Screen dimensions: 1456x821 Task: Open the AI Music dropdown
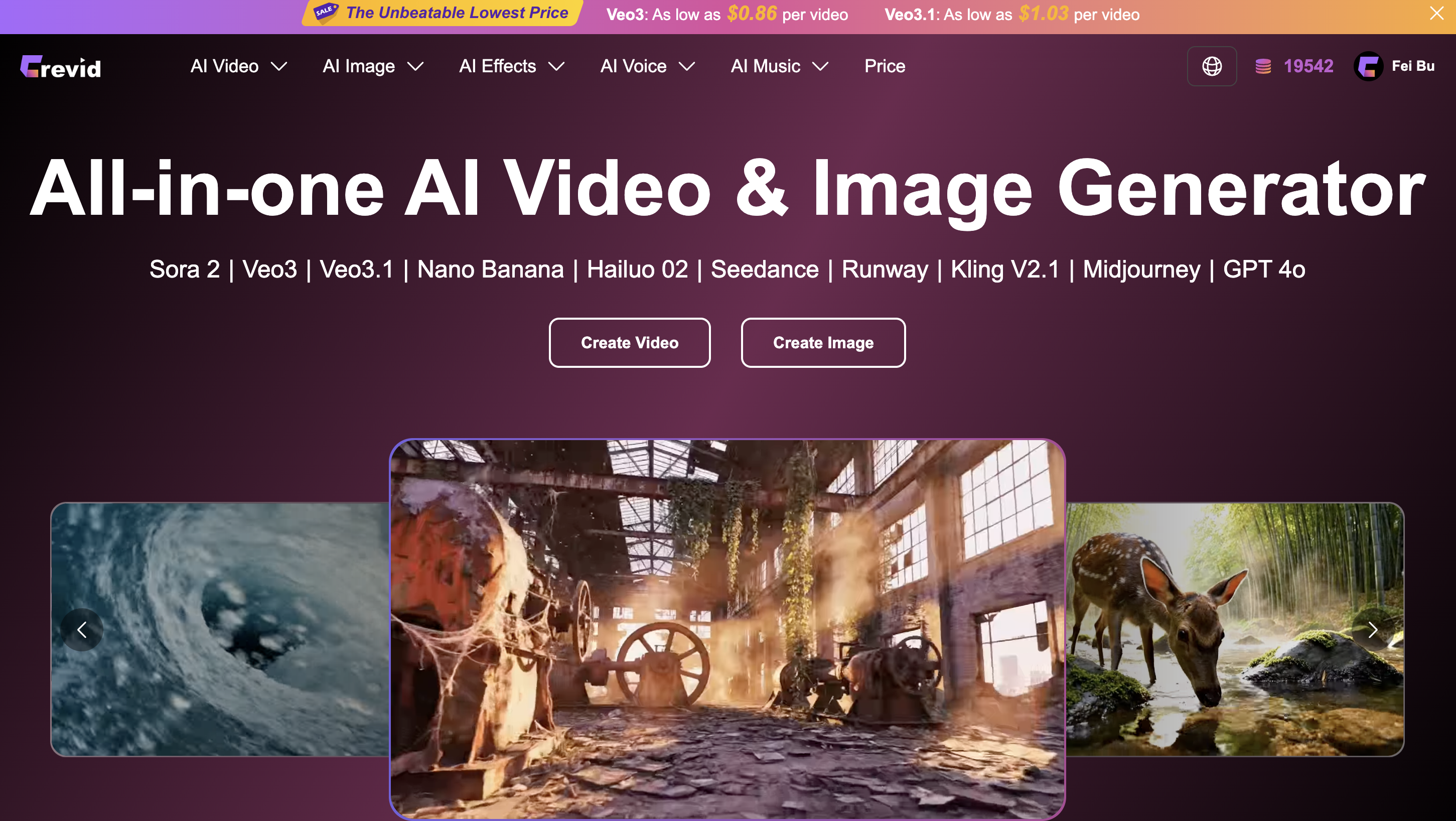[778, 66]
